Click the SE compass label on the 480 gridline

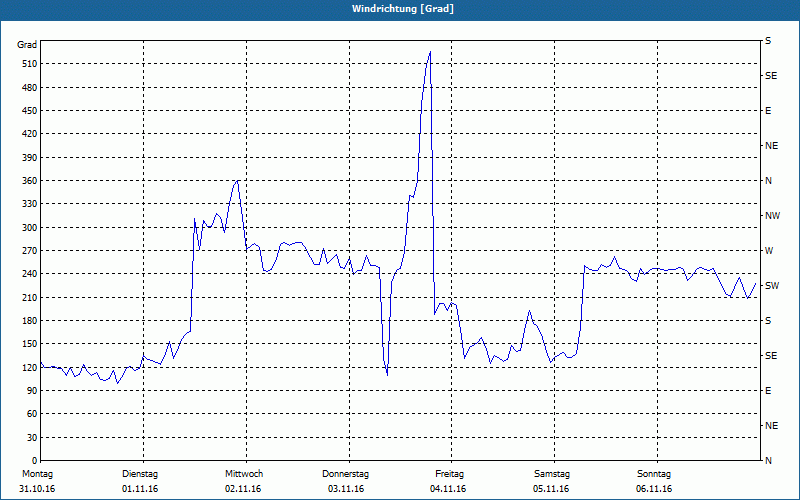[x=771, y=76]
